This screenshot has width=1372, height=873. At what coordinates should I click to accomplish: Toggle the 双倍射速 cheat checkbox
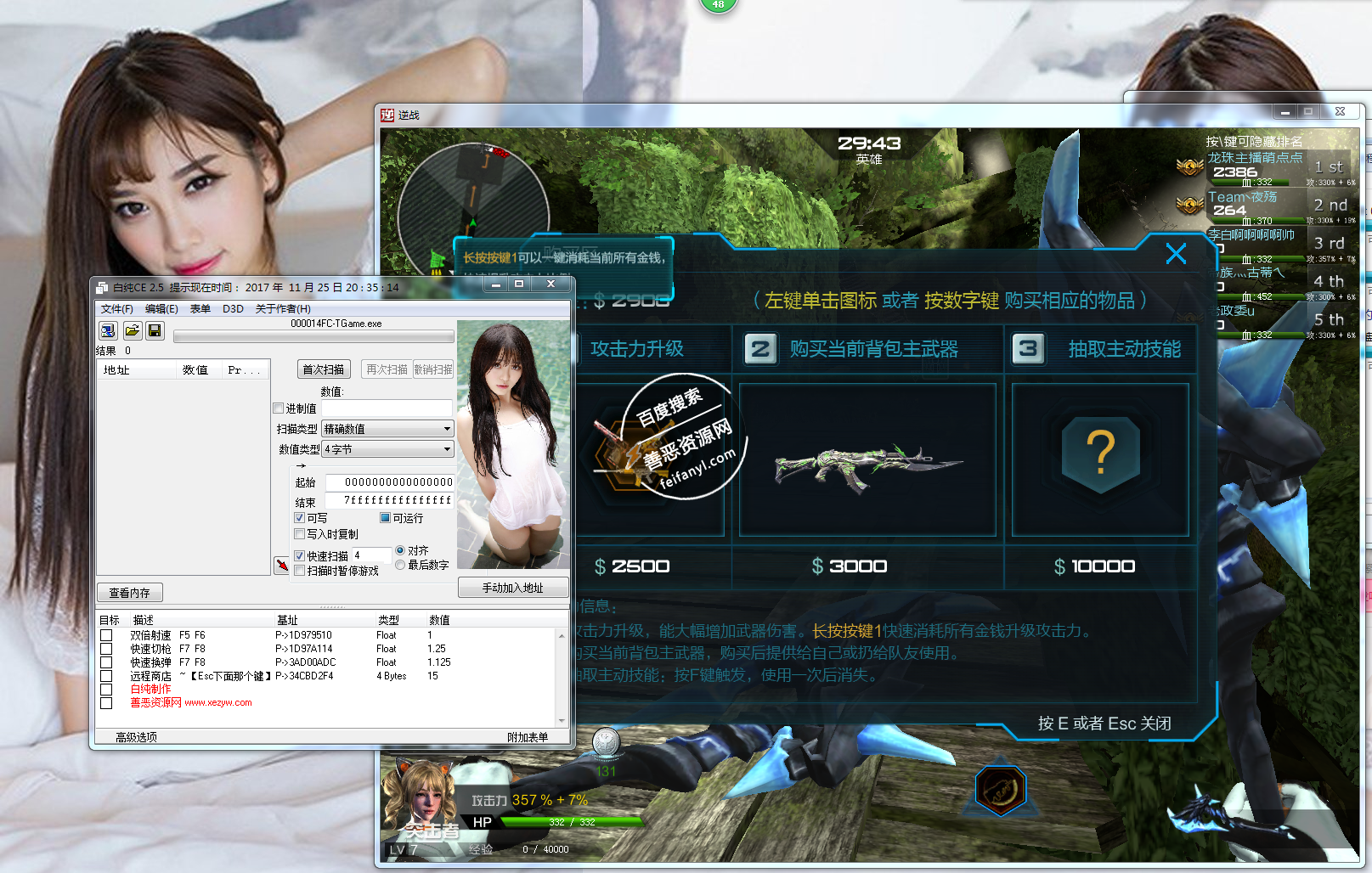click(x=106, y=635)
